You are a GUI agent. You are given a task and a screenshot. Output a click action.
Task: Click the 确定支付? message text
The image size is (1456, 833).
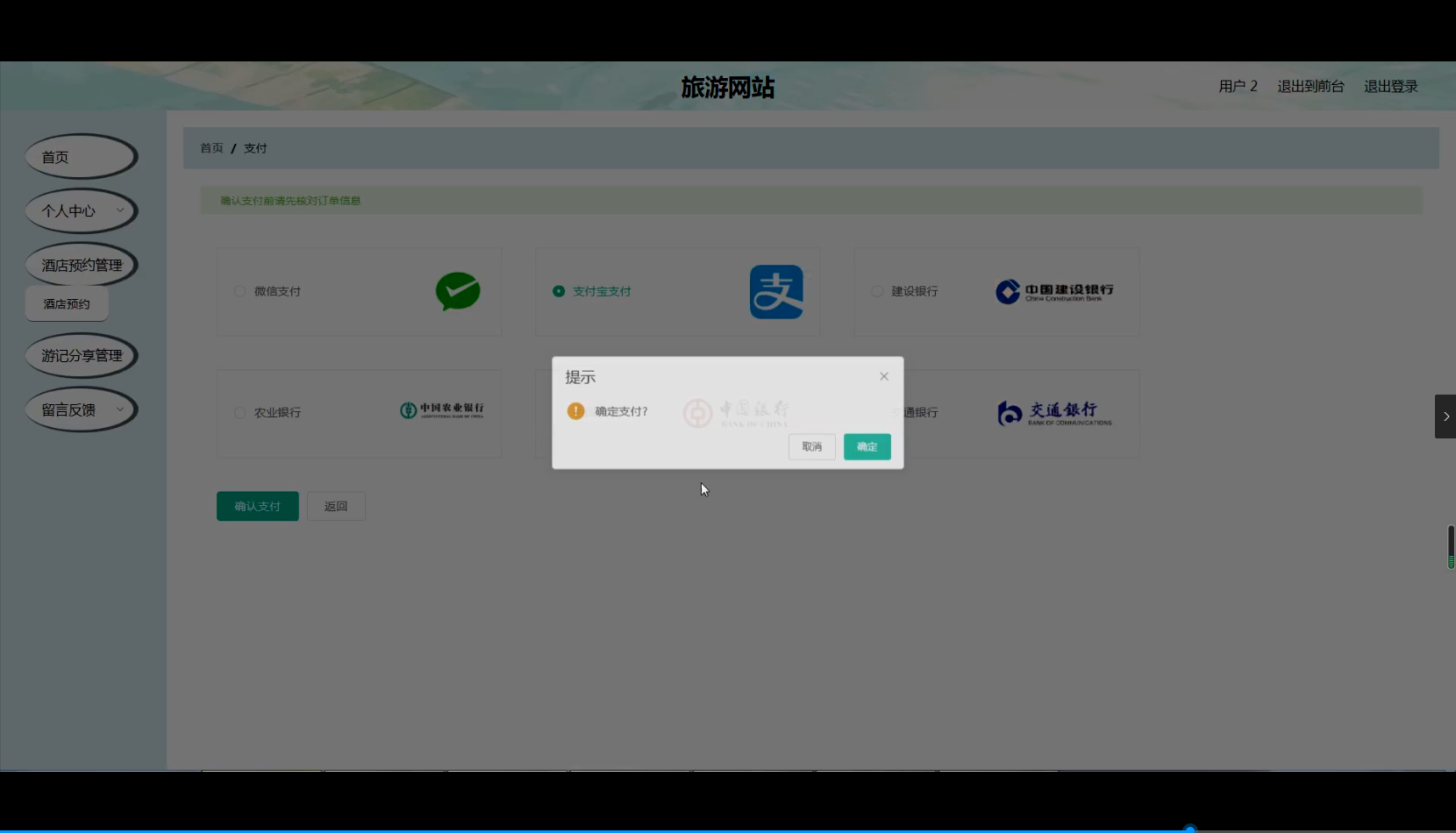[622, 411]
